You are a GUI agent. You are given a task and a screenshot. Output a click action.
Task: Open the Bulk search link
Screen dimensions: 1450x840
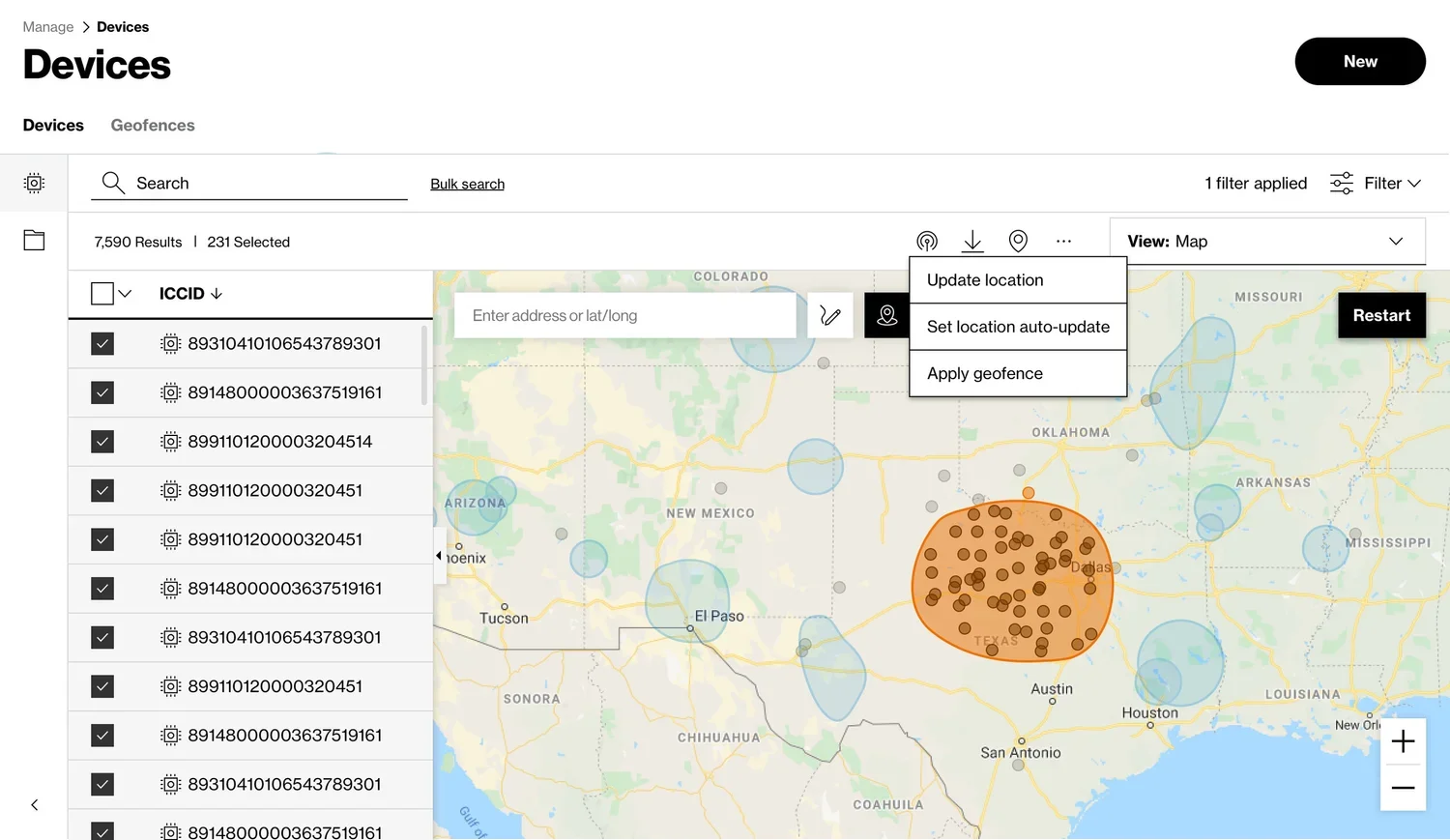467,183
